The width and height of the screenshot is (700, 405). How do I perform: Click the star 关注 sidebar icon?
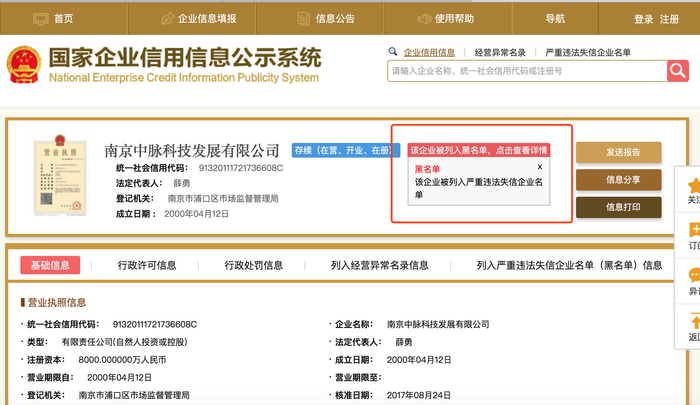(x=694, y=185)
